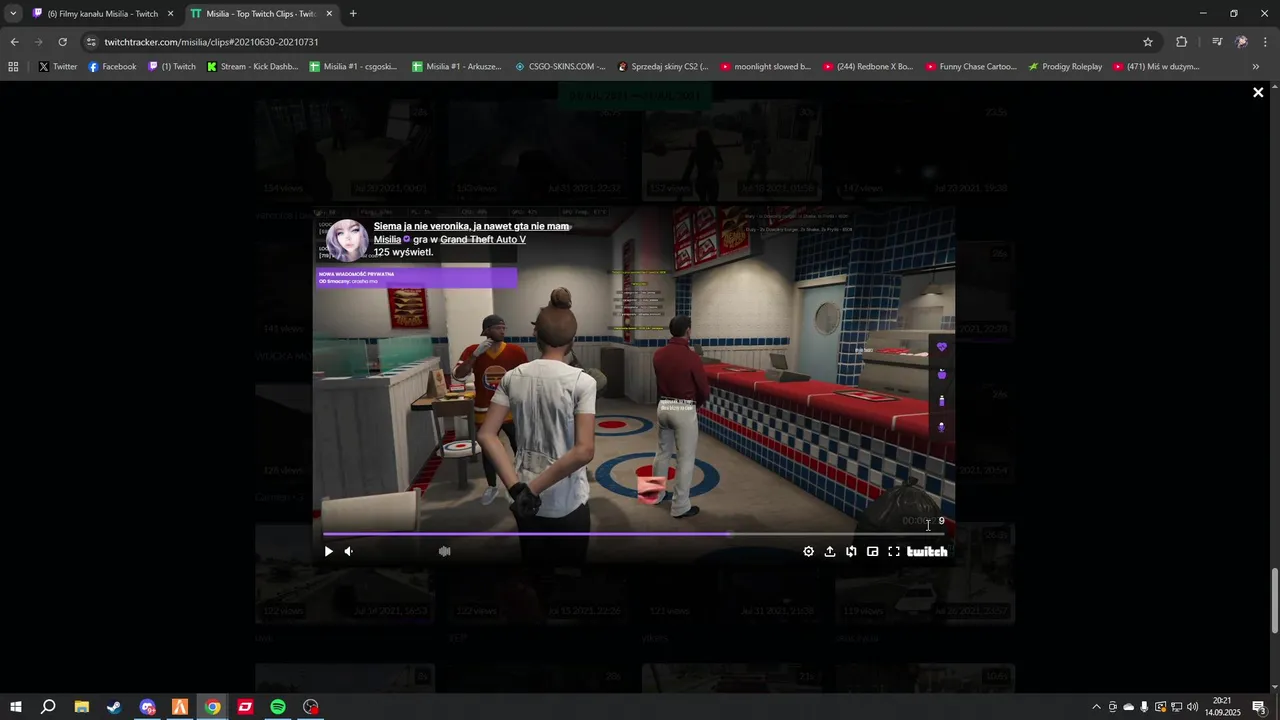Adjust the volume slider knob

click(445, 551)
